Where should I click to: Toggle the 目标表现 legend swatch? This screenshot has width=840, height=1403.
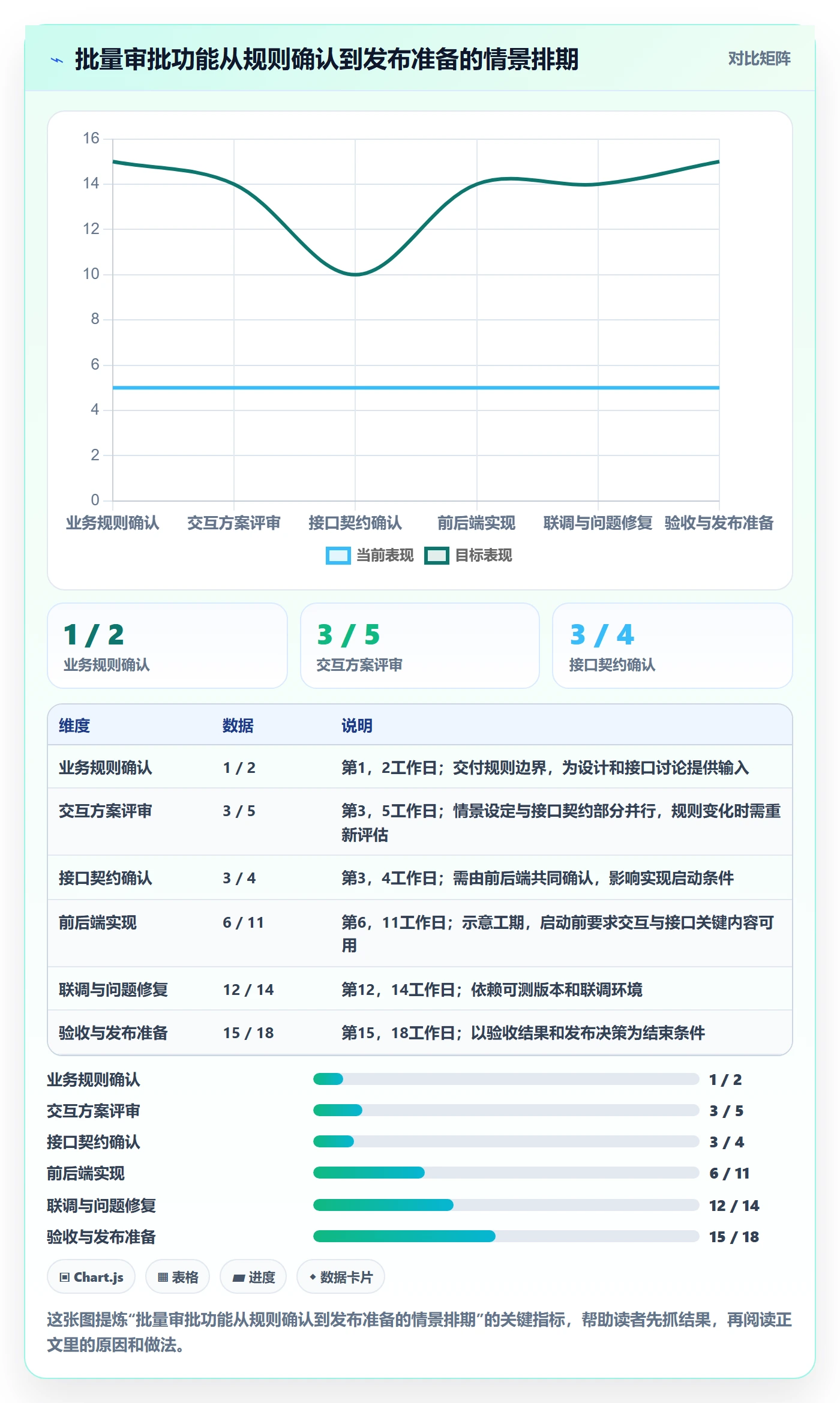pos(437,556)
